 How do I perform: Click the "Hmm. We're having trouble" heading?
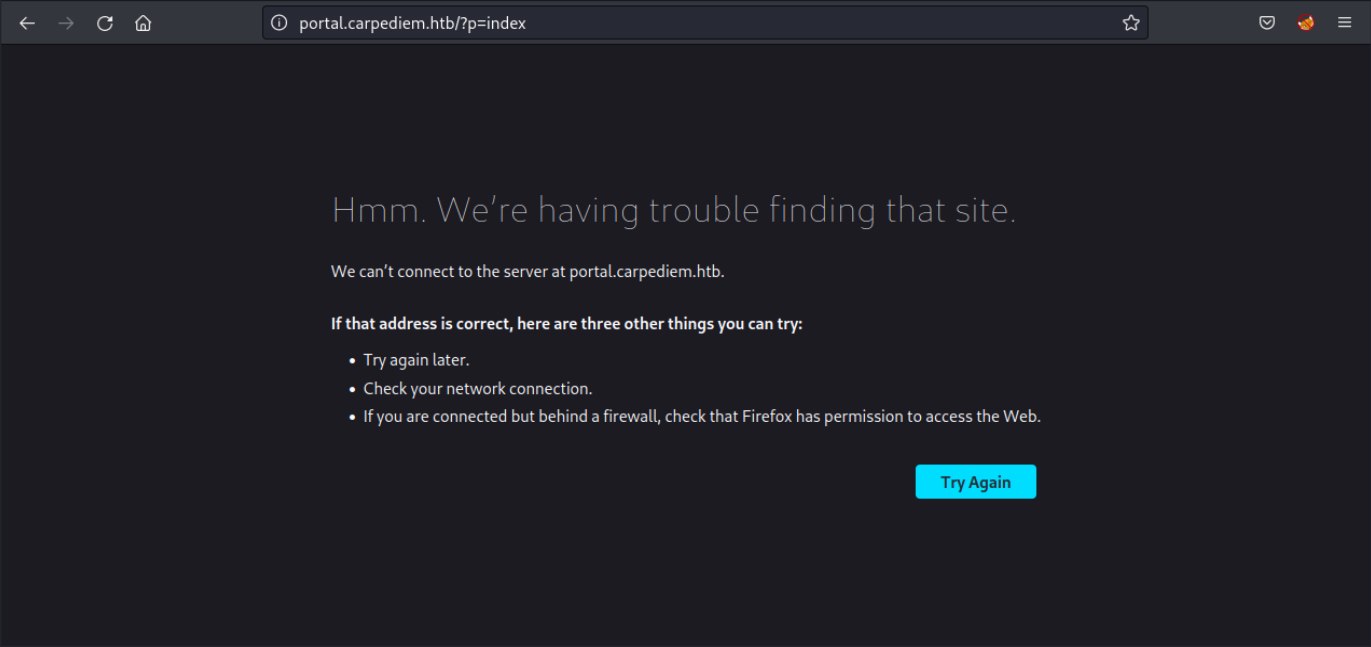pyautogui.click(x=673, y=210)
